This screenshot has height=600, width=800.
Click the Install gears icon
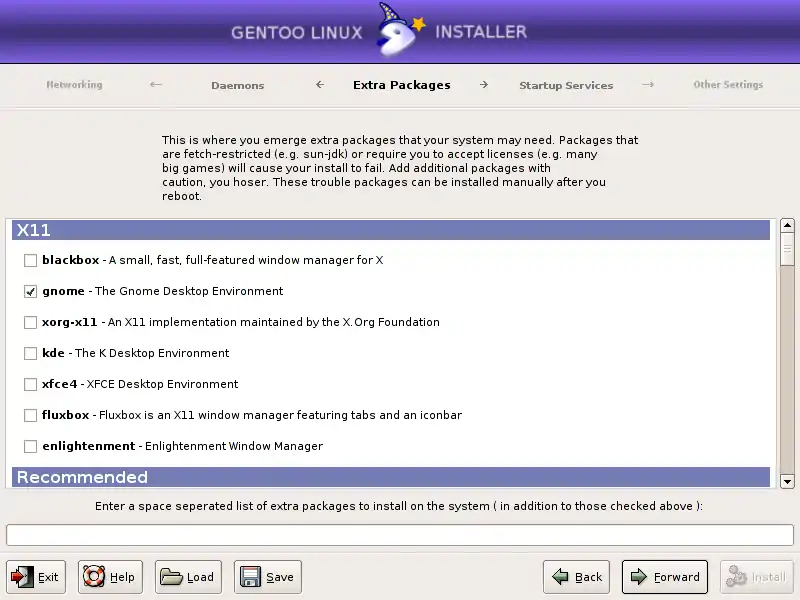(736, 577)
